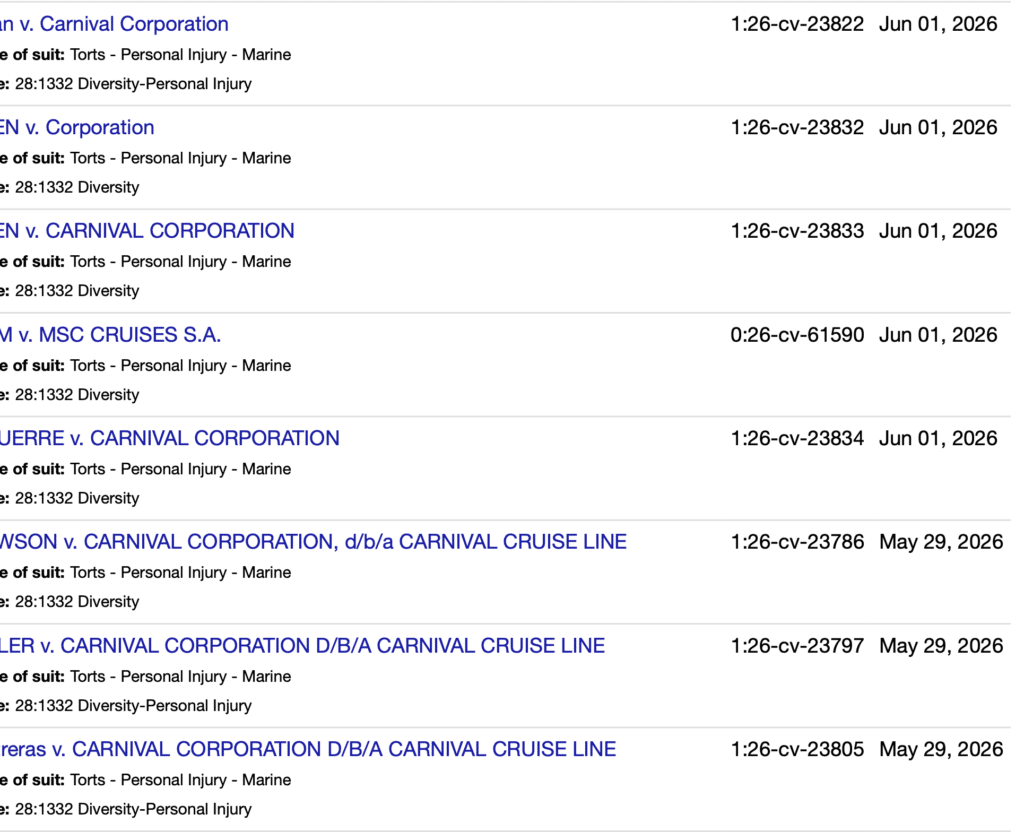Click the May 29, 2026 date for case 1:26-cv-23786
Image resolution: width=1024 pixels, height=832 pixels.
[941, 542]
